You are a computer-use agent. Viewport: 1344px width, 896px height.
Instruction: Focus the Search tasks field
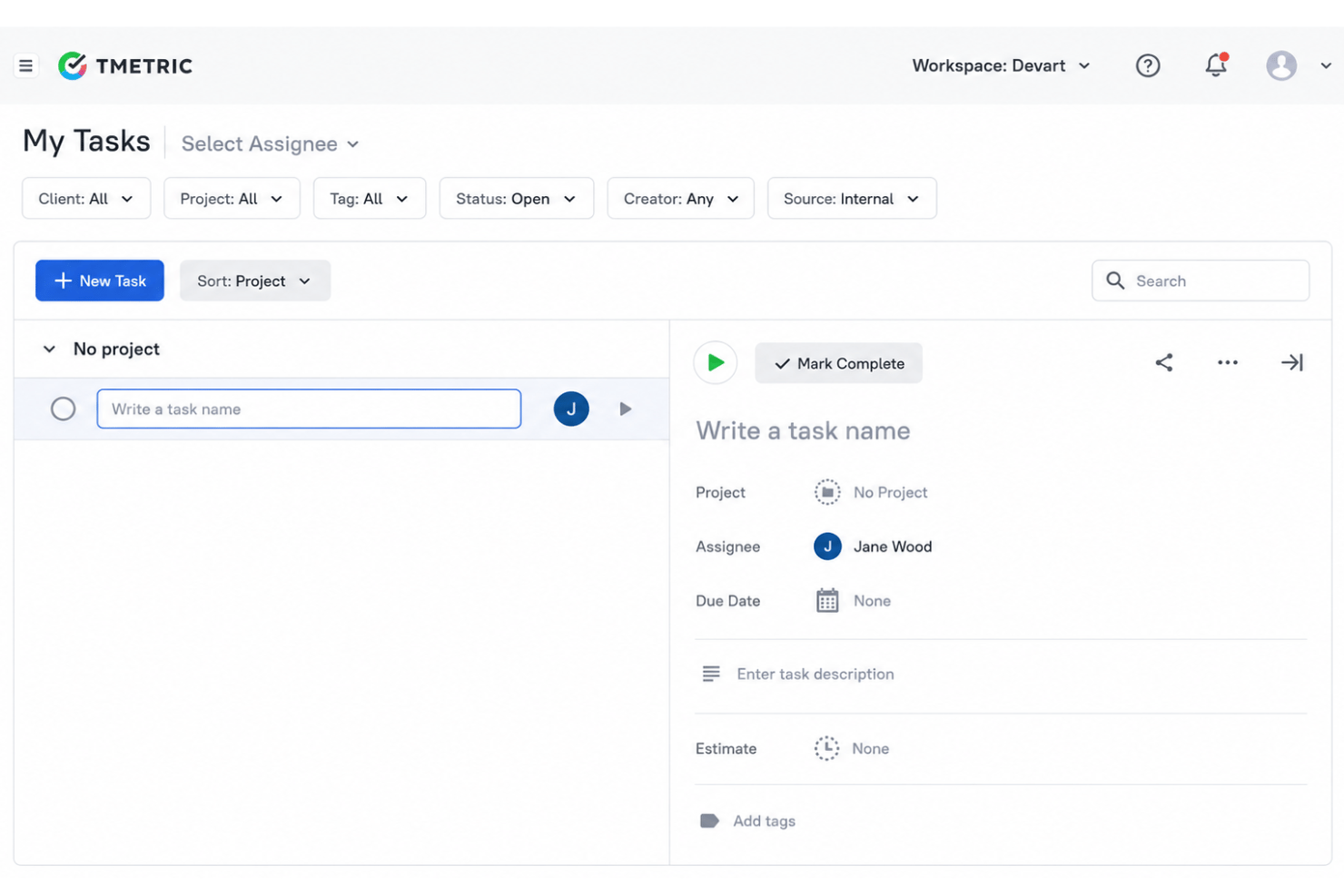tap(1201, 281)
